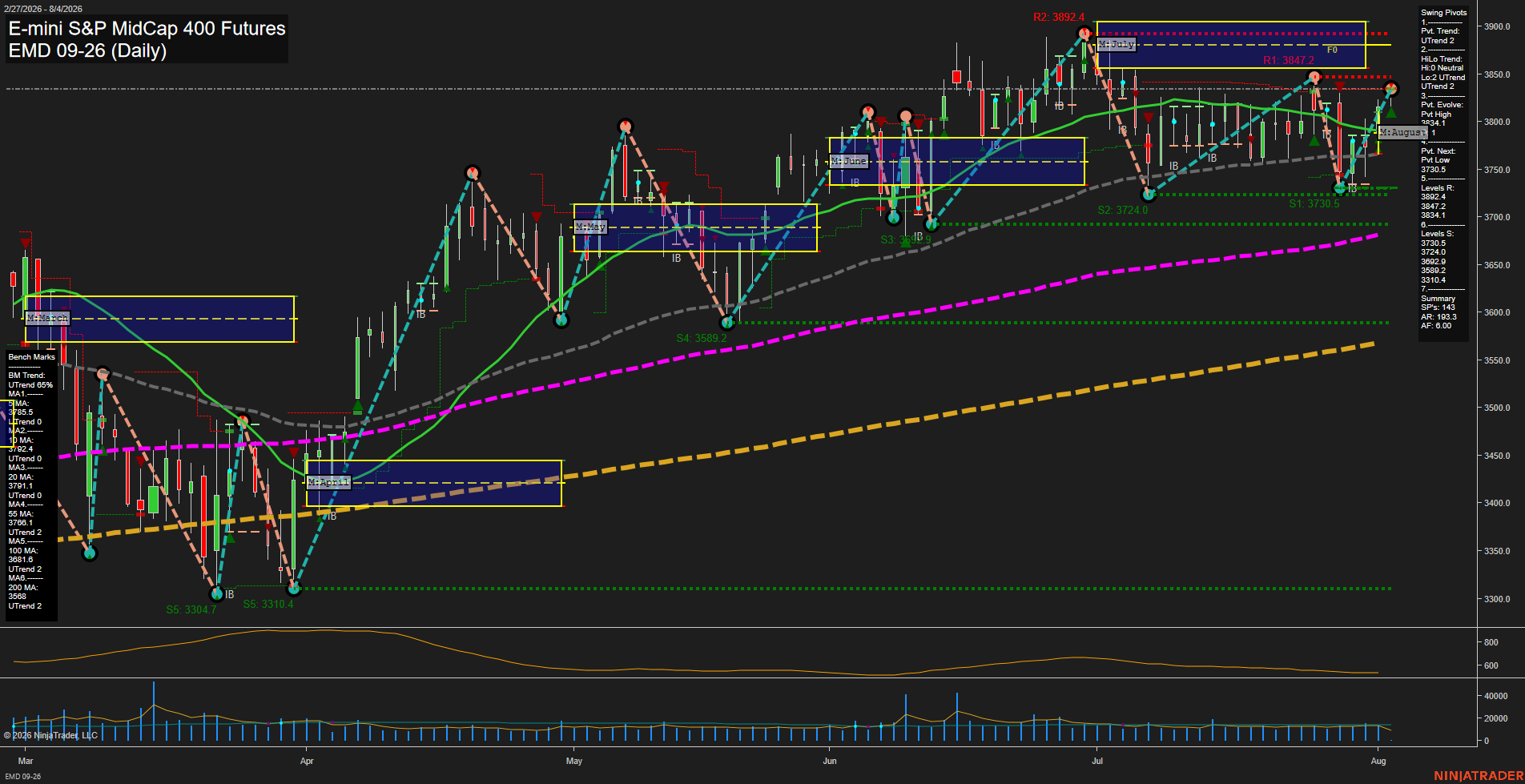Click the EMD 09-26 (Daily) instrument label
Image resolution: width=1525 pixels, height=784 pixels.
click(x=87, y=50)
